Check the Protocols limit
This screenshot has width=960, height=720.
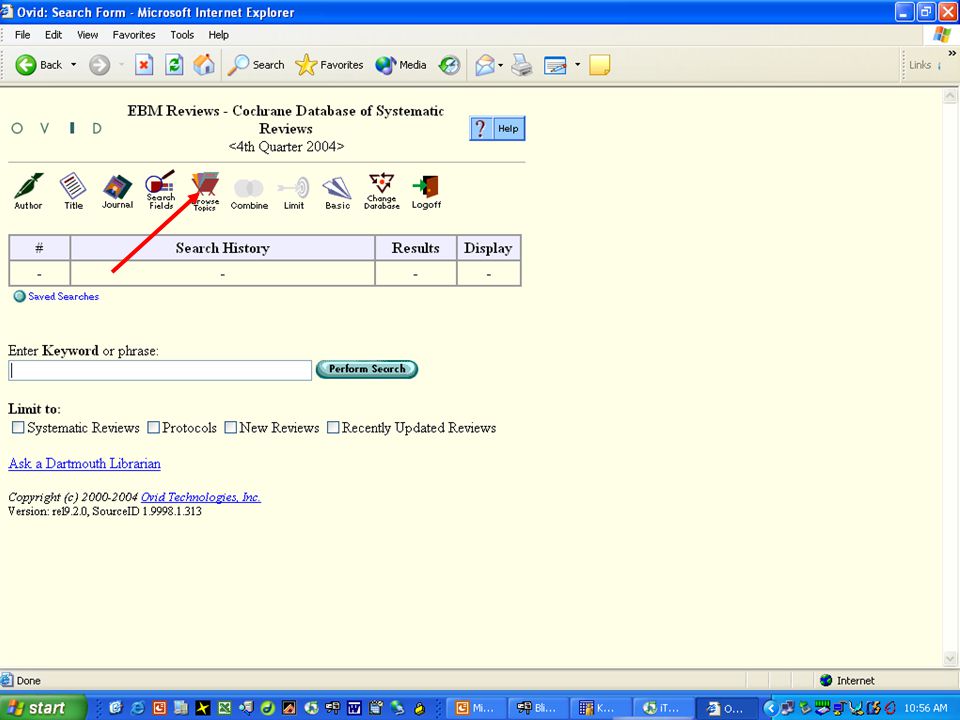click(x=154, y=427)
